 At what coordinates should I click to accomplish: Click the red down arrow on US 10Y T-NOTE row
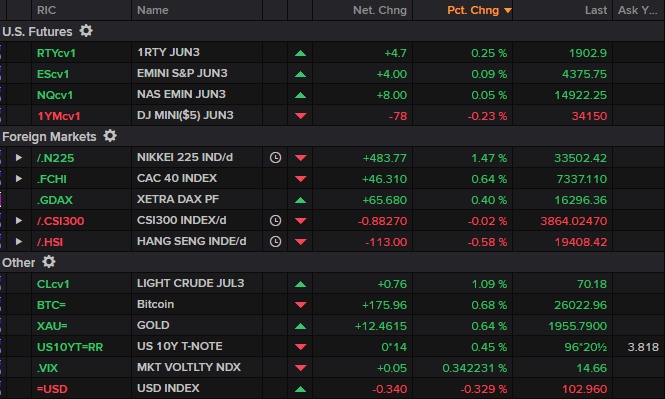click(x=300, y=347)
